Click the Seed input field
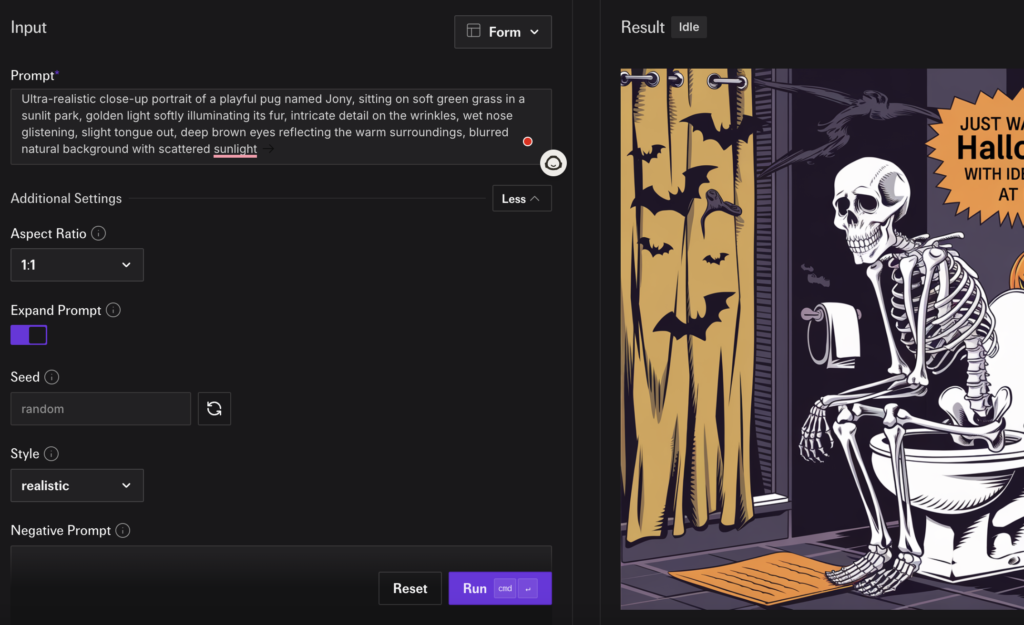Image resolution: width=1024 pixels, height=625 pixels. coord(100,409)
